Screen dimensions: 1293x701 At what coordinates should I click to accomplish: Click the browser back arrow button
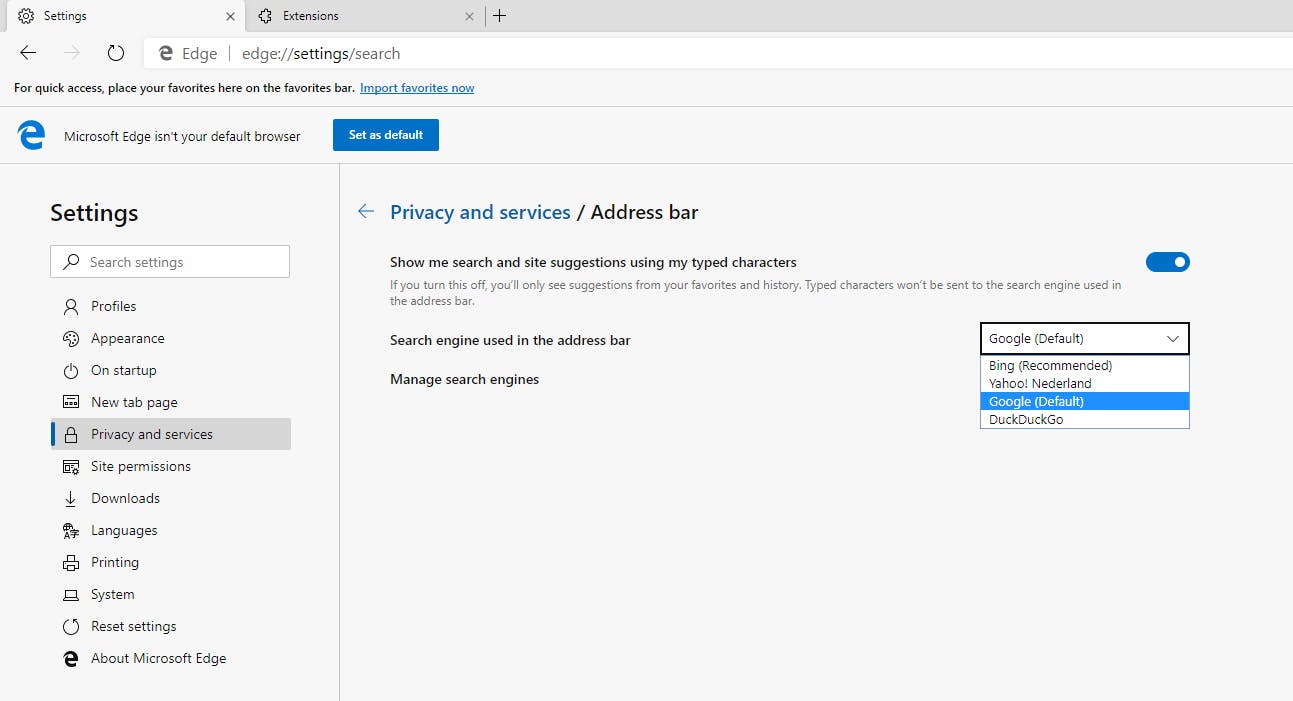(x=28, y=53)
